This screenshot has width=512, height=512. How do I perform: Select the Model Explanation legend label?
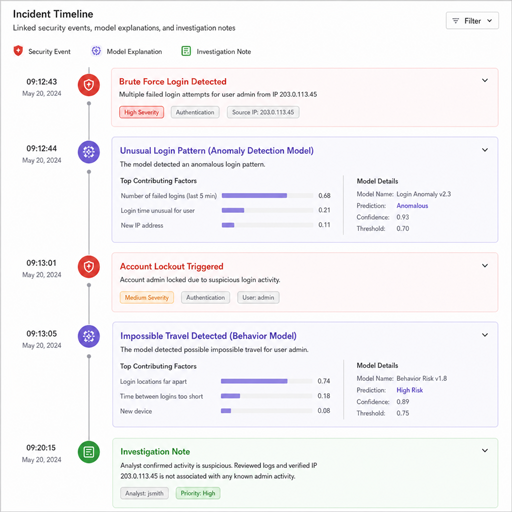tap(134, 52)
